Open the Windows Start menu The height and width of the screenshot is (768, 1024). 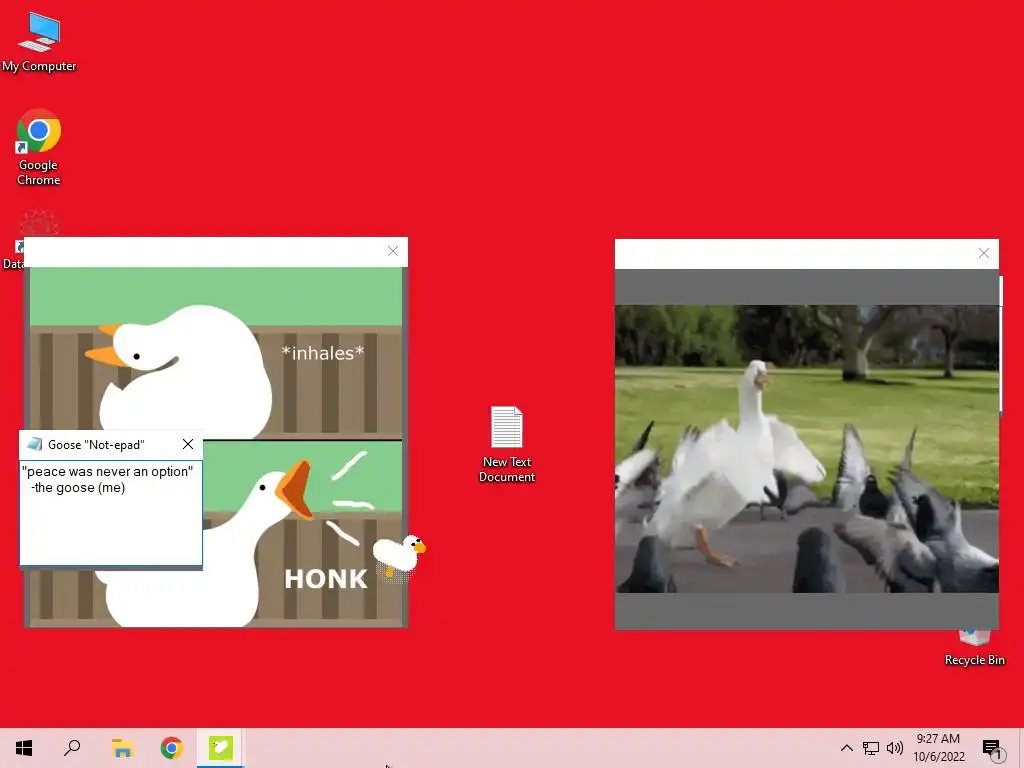click(x=24, y=748)
